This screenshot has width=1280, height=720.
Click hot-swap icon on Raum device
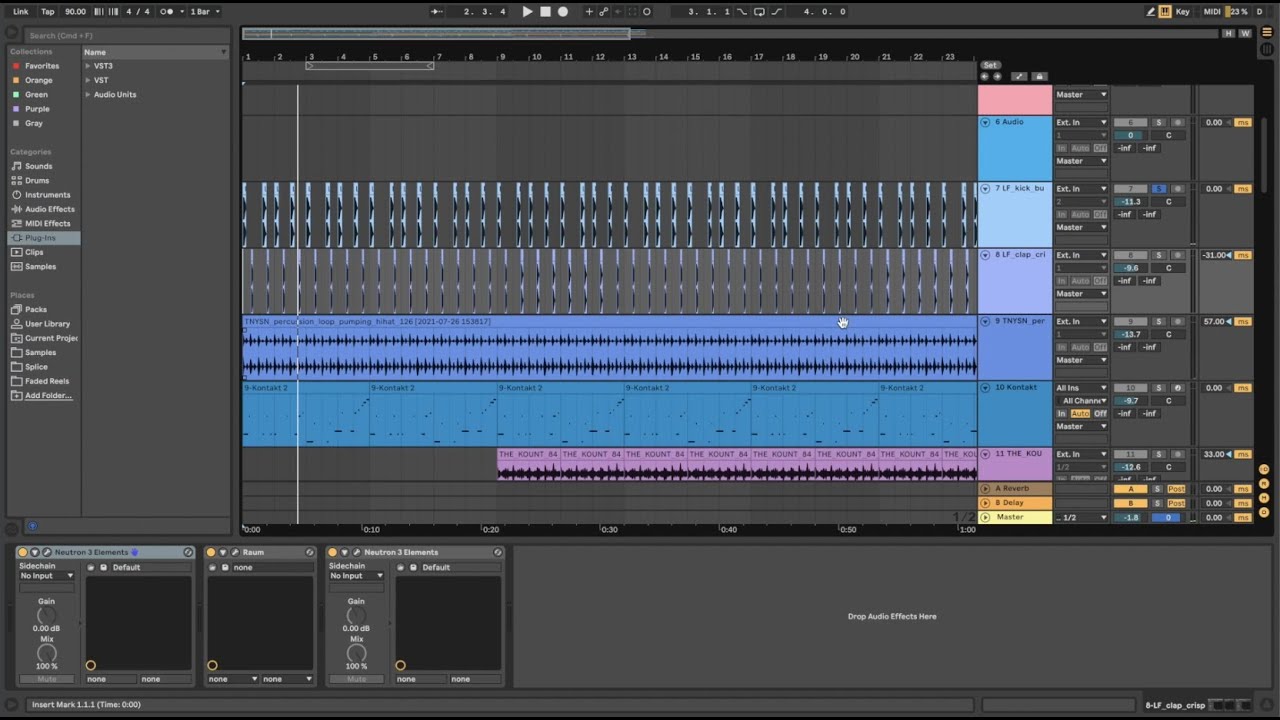pyautogui.click(x=309, y=552)
